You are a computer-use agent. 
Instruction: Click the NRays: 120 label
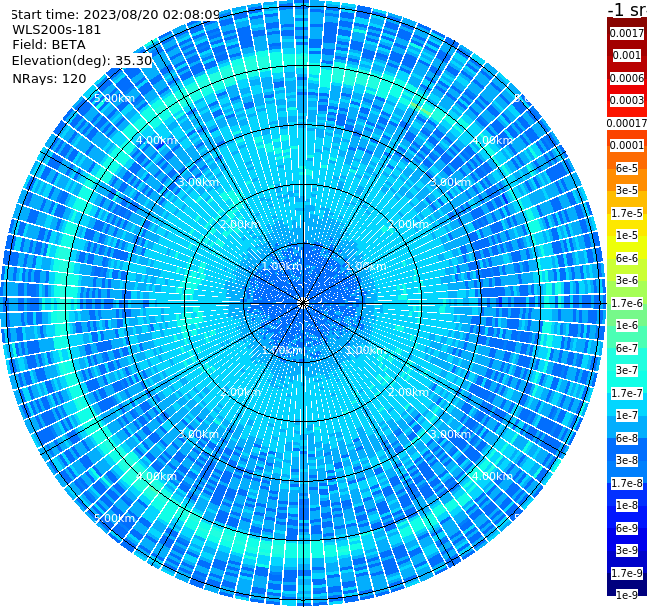tap(49, 78)
